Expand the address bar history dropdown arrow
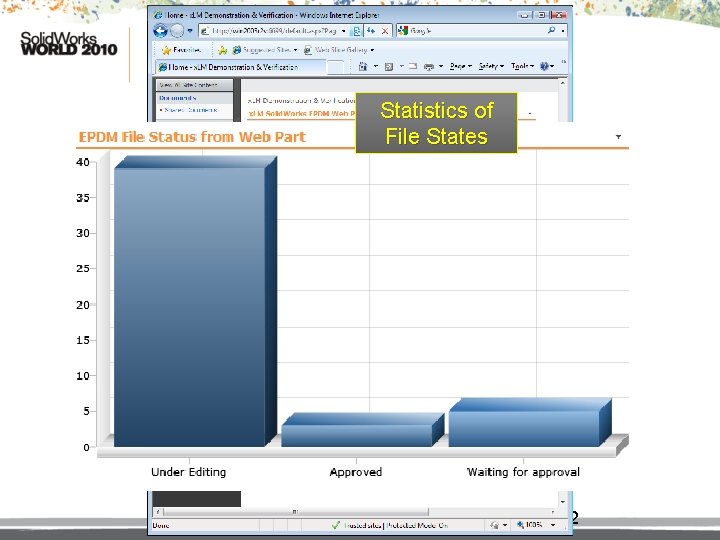Viewport: 720px width, 540px height. coord(343,31)
